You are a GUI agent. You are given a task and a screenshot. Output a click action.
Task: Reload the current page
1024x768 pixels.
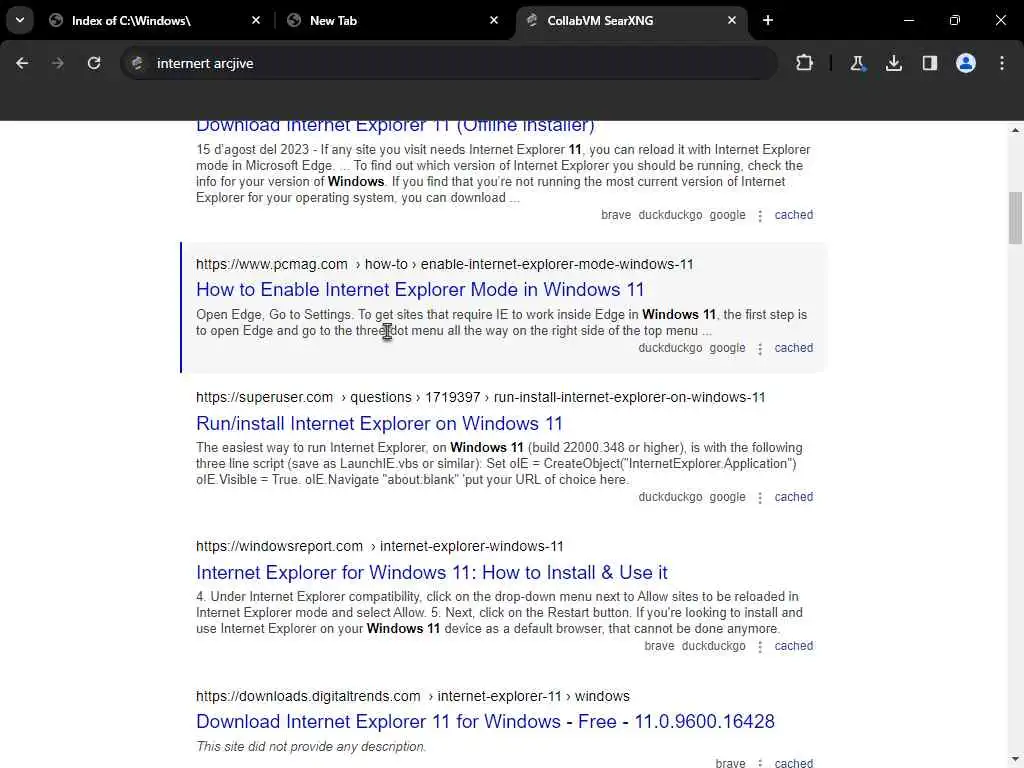(x=94, y=63)
